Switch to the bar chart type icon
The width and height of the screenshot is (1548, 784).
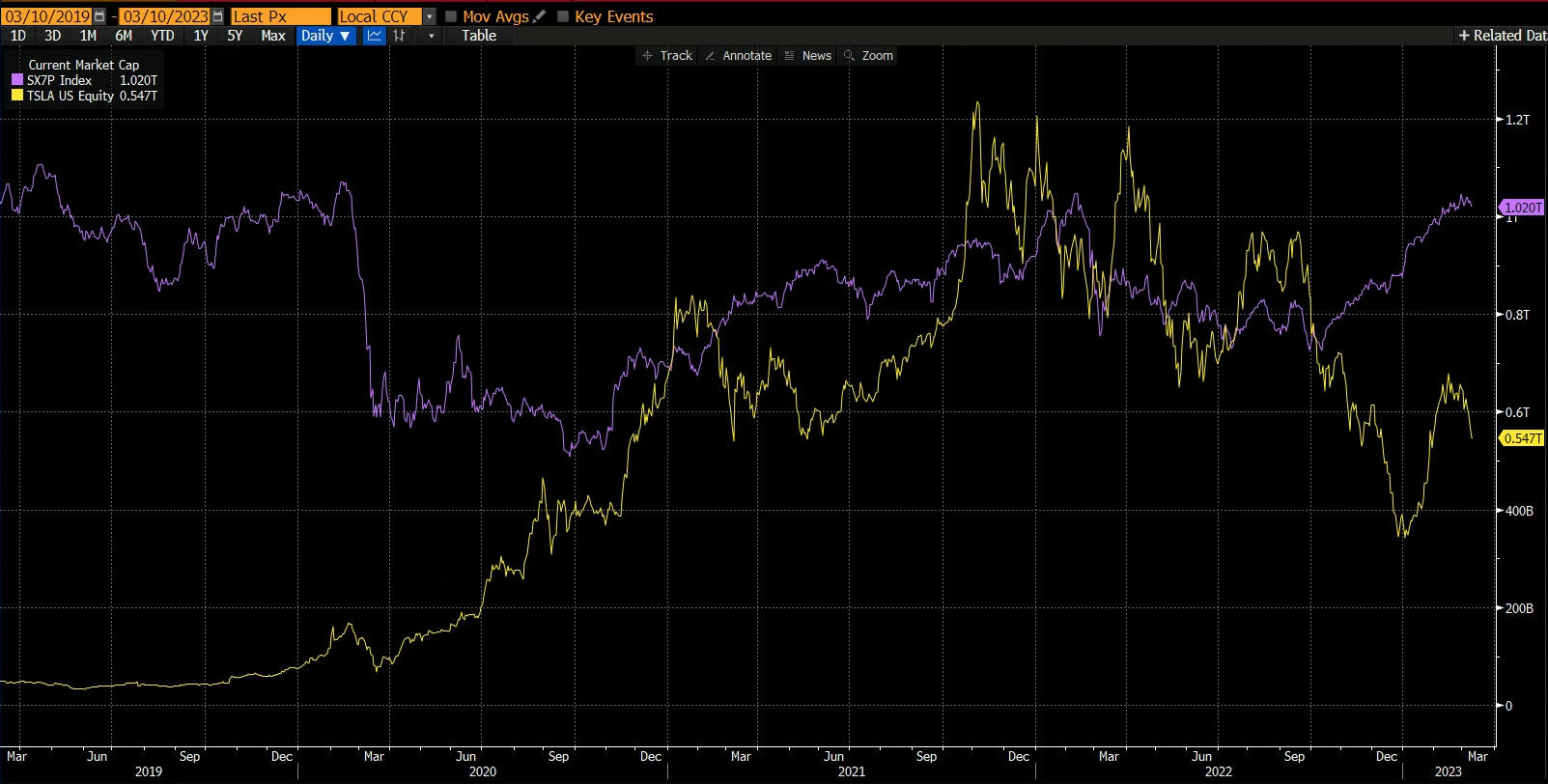click(399, 36)
